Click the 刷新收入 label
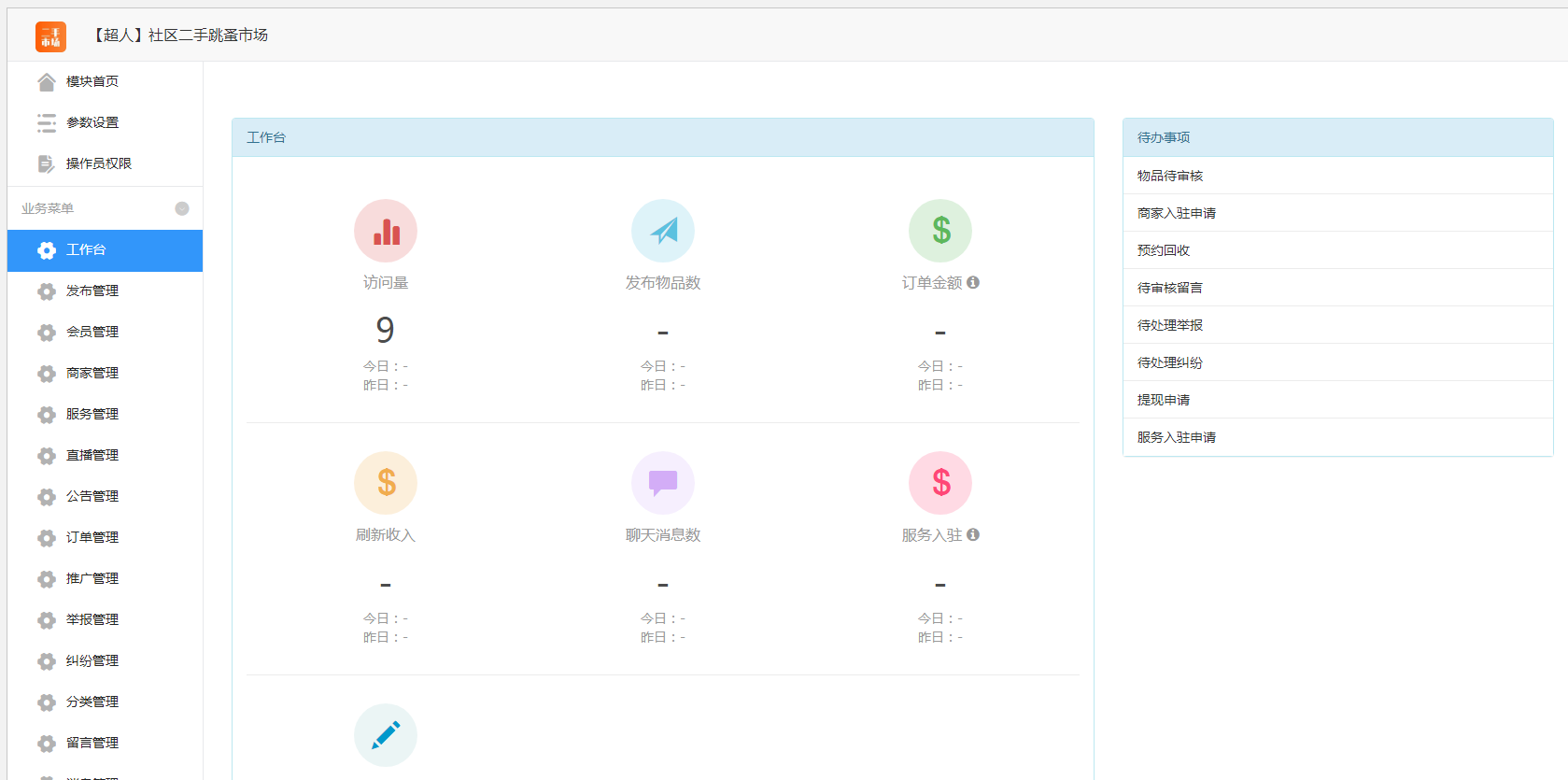Viewport: 1568px width, 780px height. 386,535
